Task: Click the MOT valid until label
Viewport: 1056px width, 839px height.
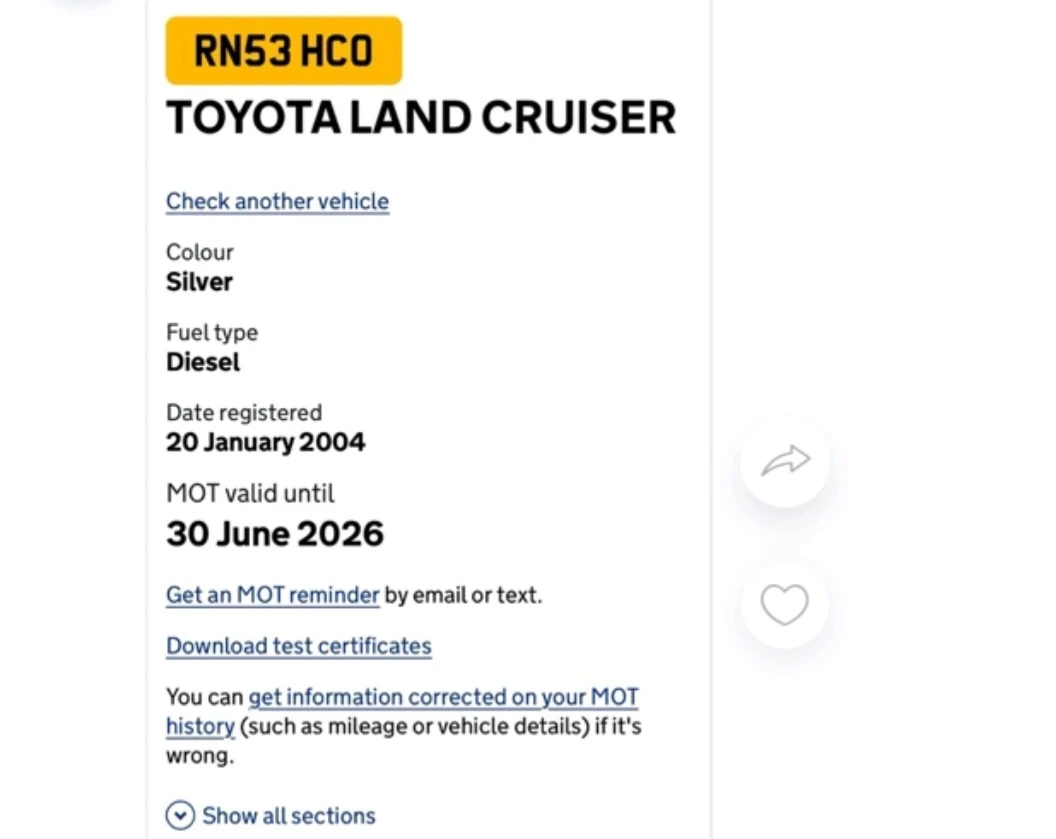Action: pyautogui.click(x=250, y=493)
